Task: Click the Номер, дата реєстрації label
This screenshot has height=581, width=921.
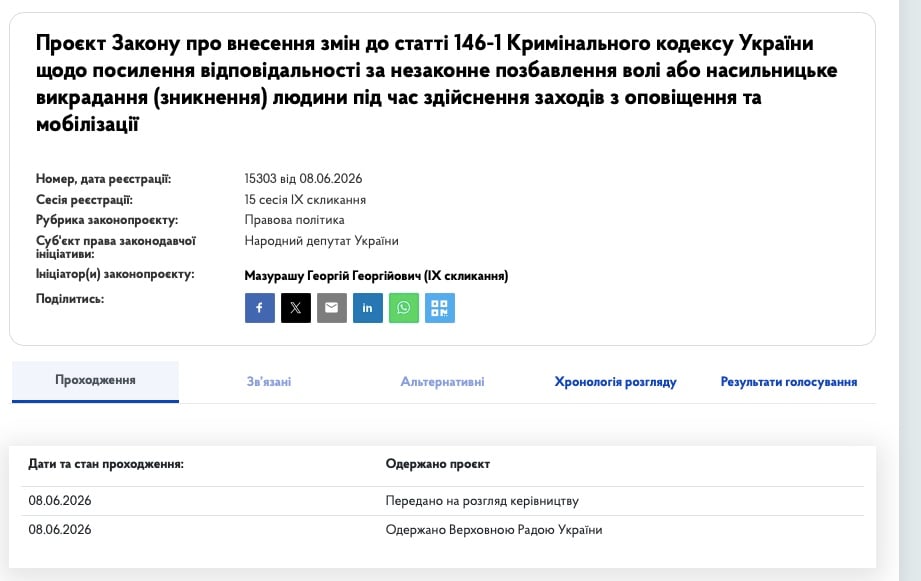Action: [x=103, y=179]
